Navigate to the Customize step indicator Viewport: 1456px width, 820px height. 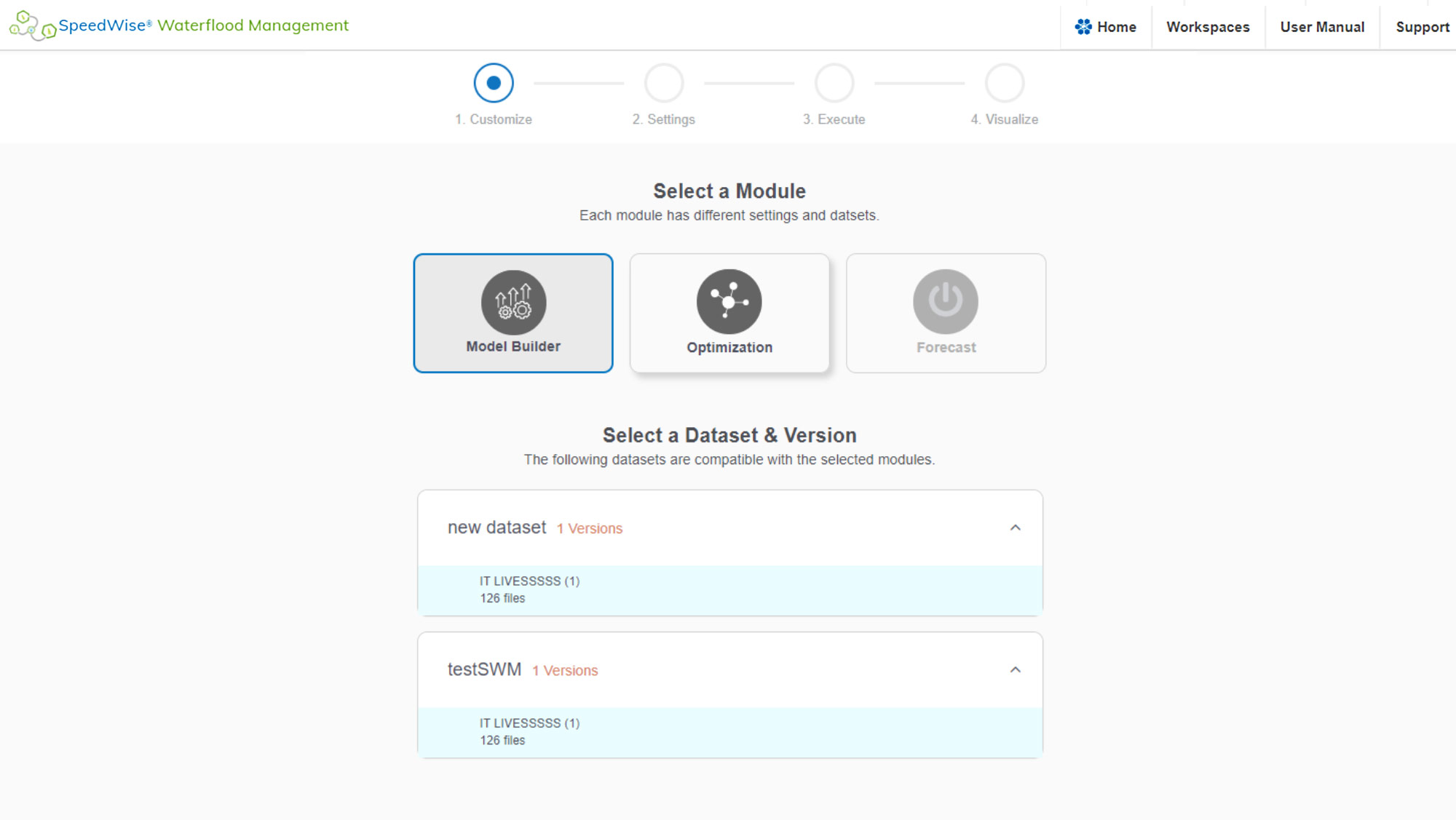click(493, 82)
